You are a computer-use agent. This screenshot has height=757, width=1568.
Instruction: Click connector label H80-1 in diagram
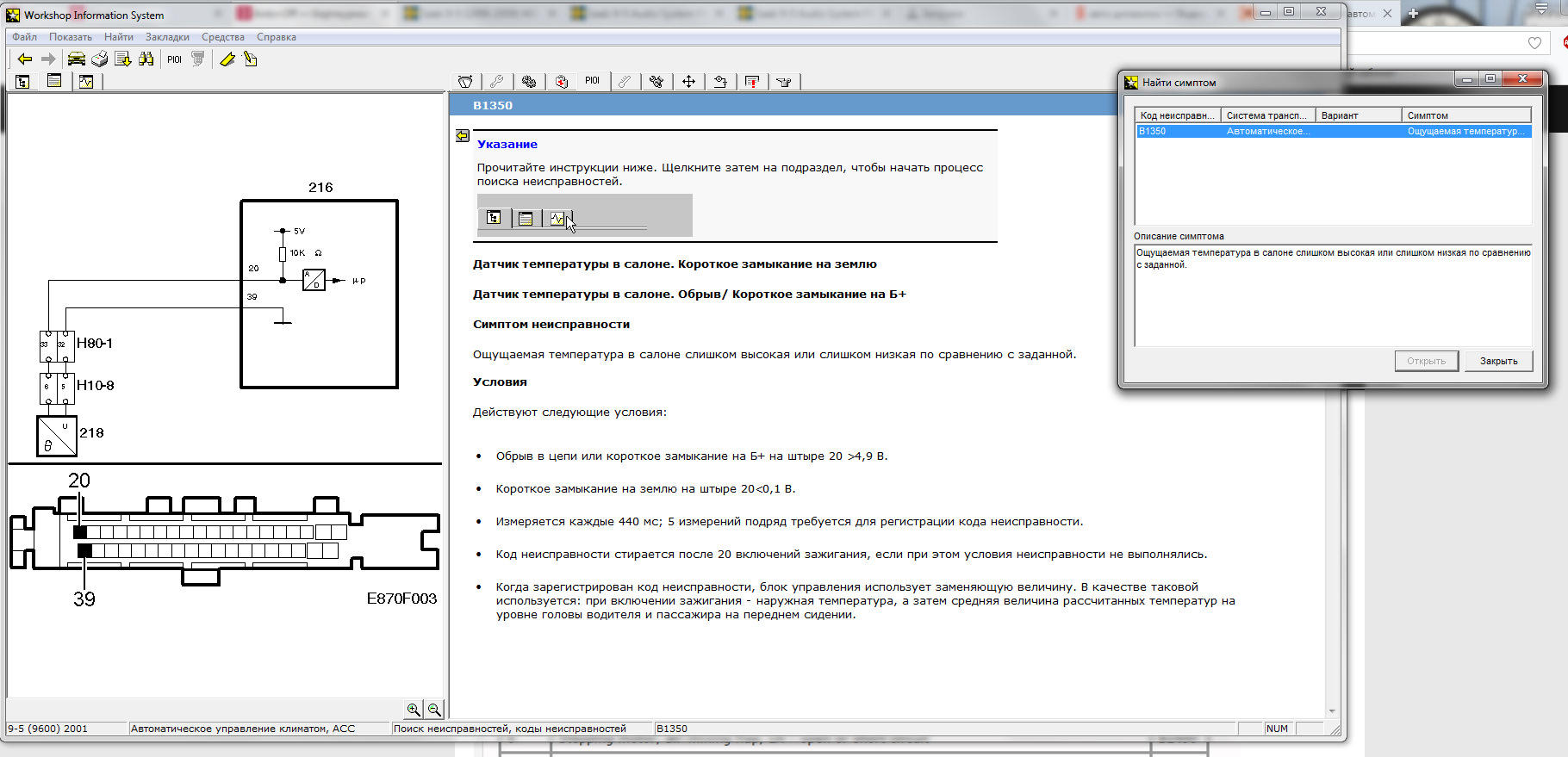coord(95,343)
